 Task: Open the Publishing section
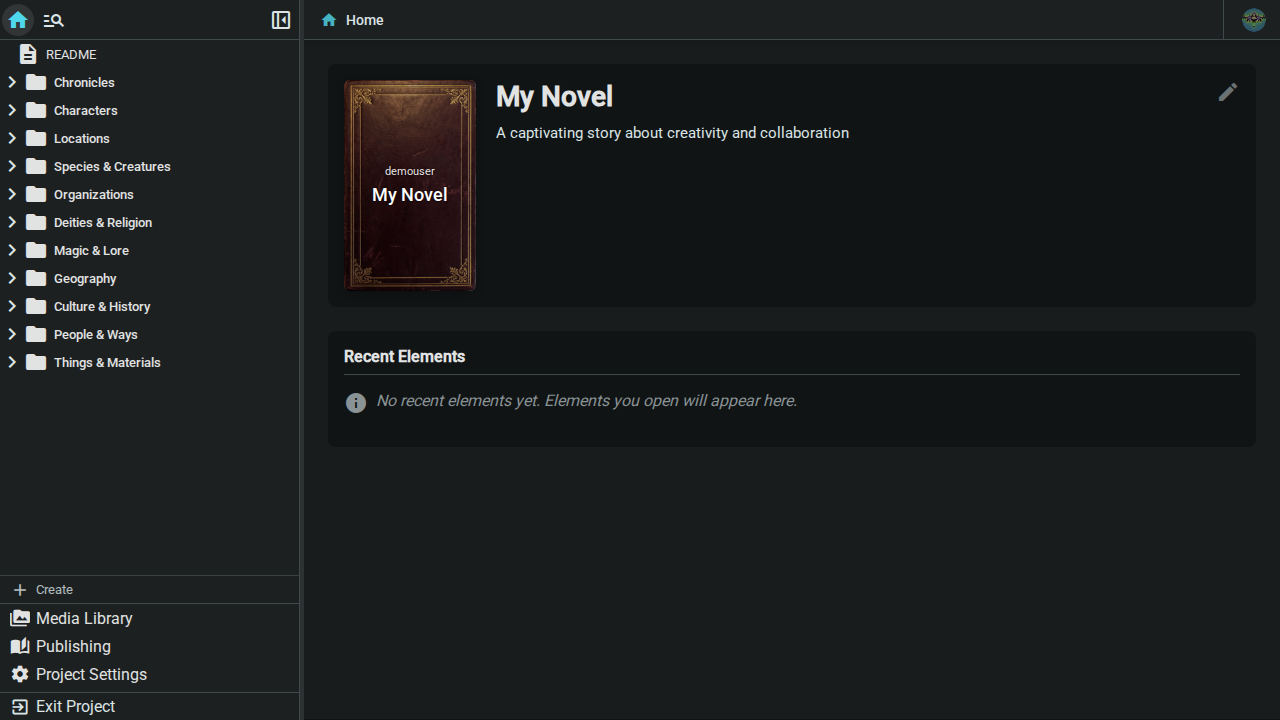tap(73, 646)
